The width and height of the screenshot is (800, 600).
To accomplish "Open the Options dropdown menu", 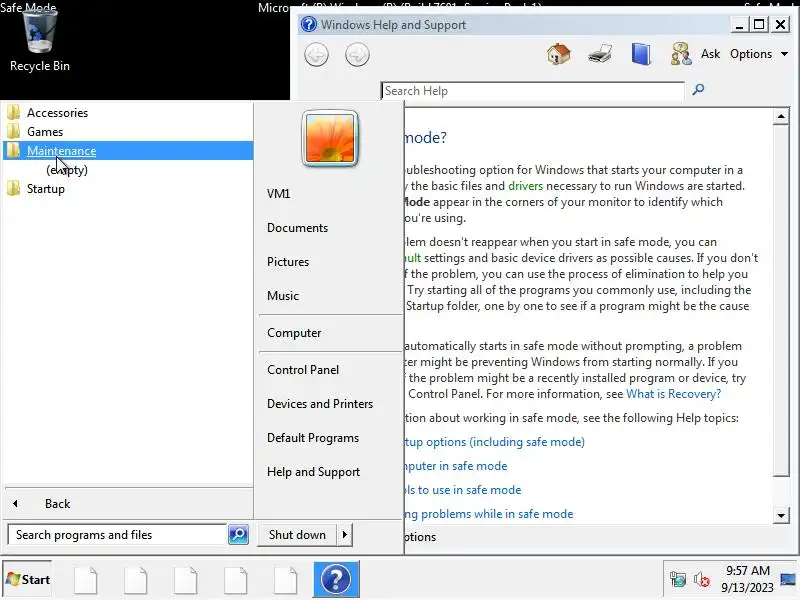I will [x=758, y=54].
